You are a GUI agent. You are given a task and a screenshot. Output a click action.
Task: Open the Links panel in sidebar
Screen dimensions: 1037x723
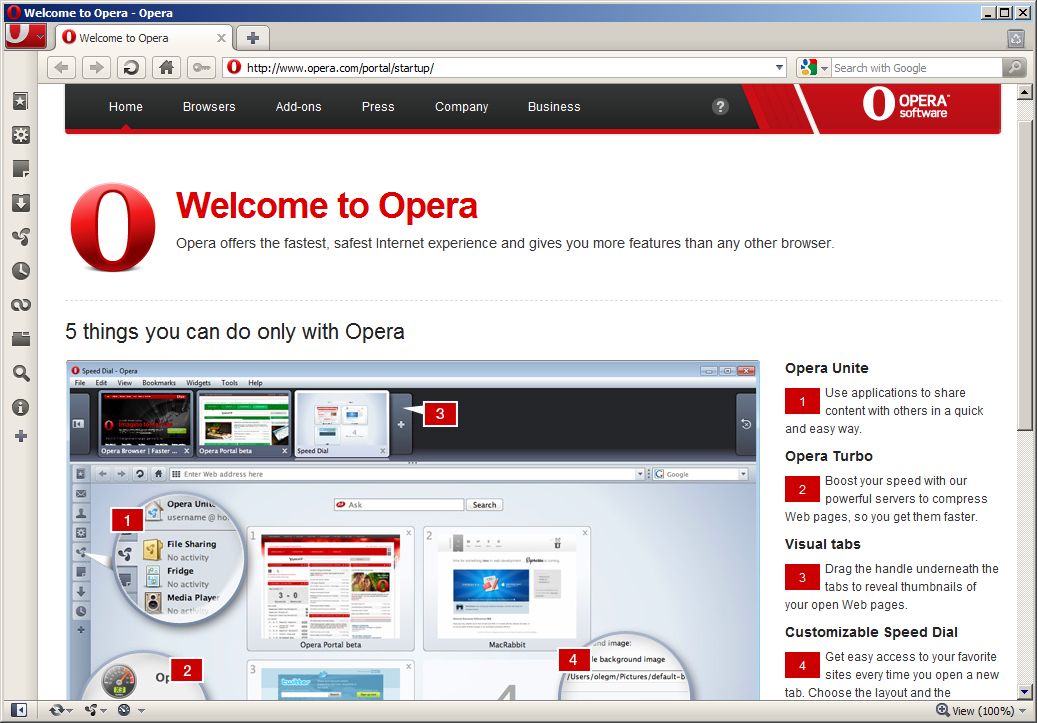[20, 305]
